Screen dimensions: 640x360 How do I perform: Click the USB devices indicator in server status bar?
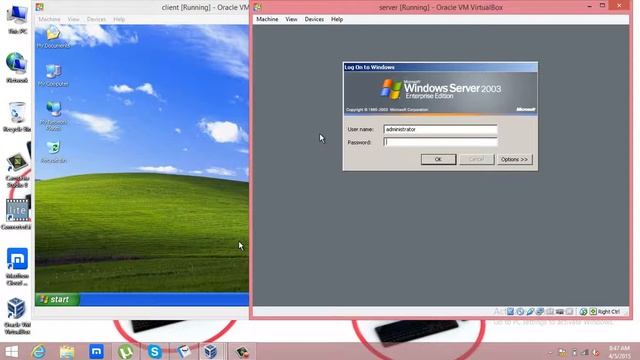pos(530,311)
